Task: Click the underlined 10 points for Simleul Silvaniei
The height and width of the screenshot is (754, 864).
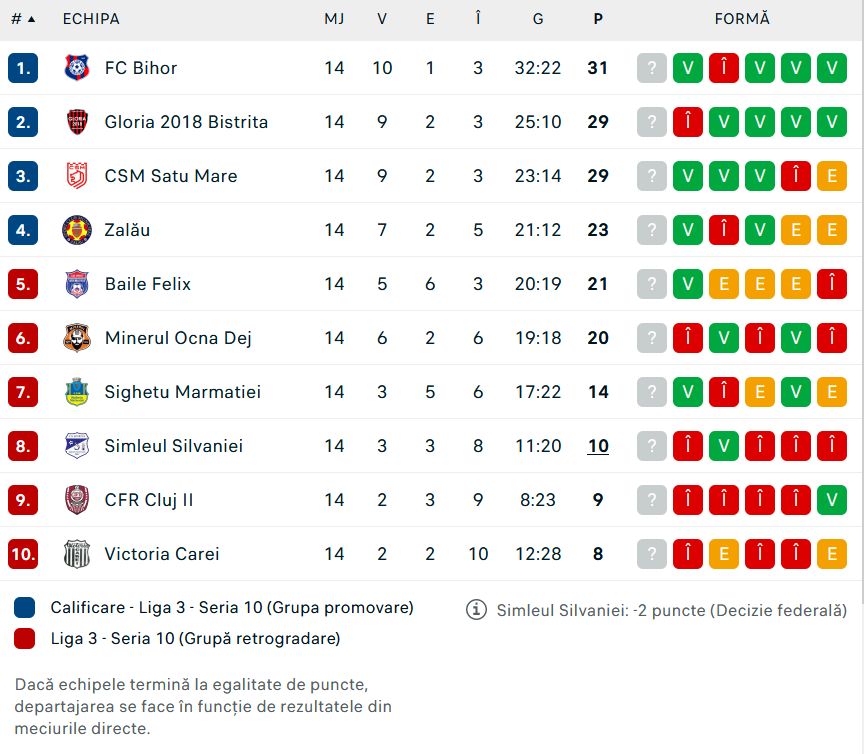Action: click(598, 446)
